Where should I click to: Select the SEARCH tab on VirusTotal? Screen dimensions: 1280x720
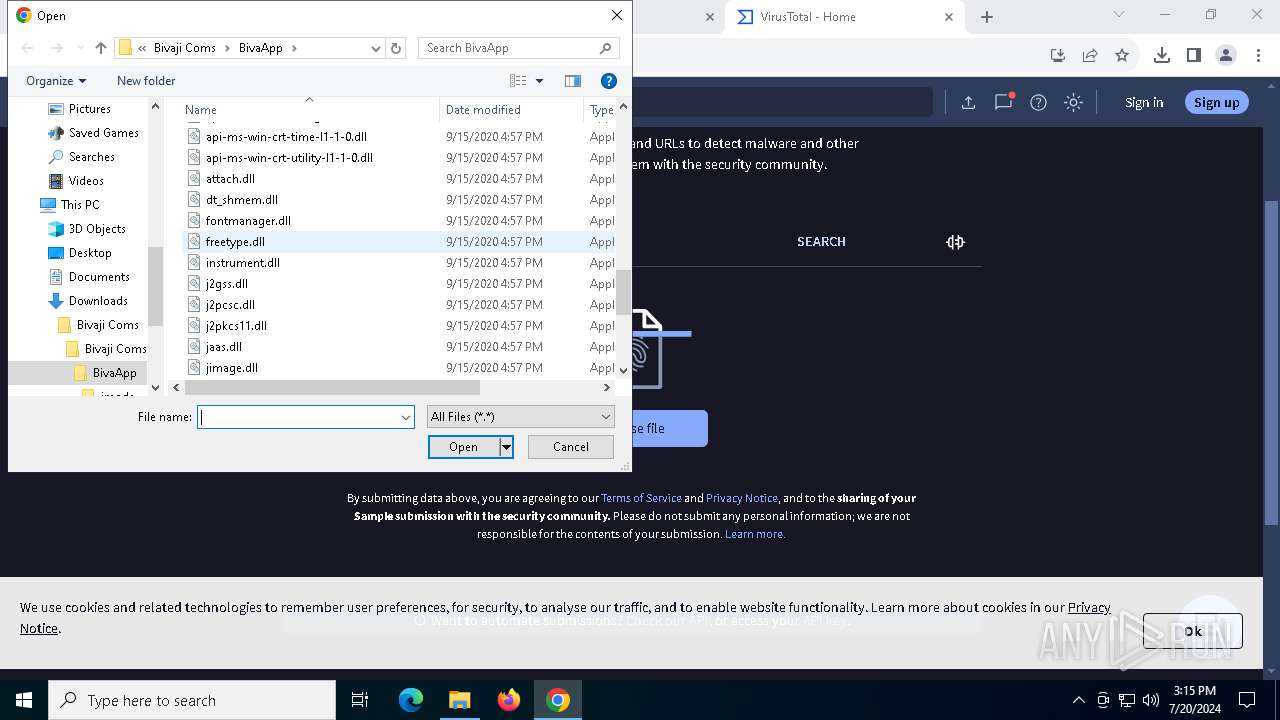click(821, 242)
